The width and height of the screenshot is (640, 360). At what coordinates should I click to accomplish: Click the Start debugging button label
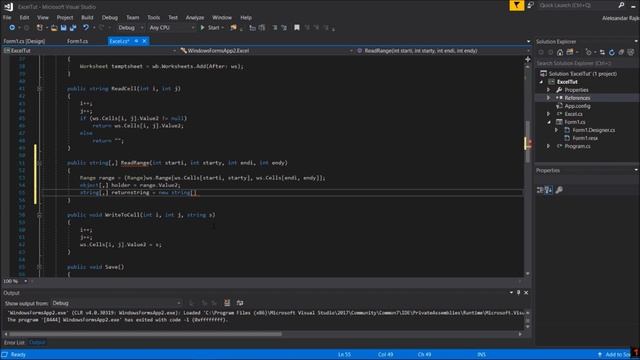[x=214, y=28]
